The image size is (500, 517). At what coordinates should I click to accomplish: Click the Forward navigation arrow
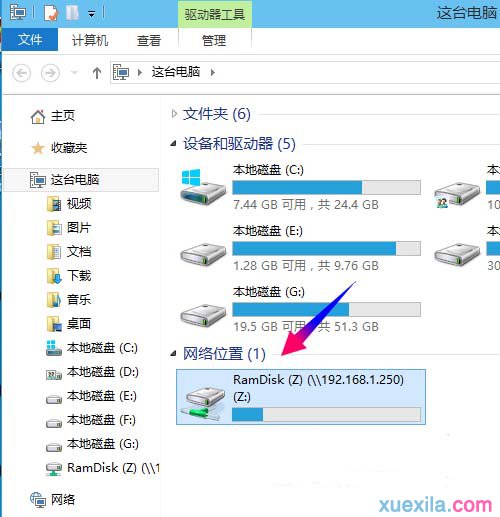click(50, 73)
